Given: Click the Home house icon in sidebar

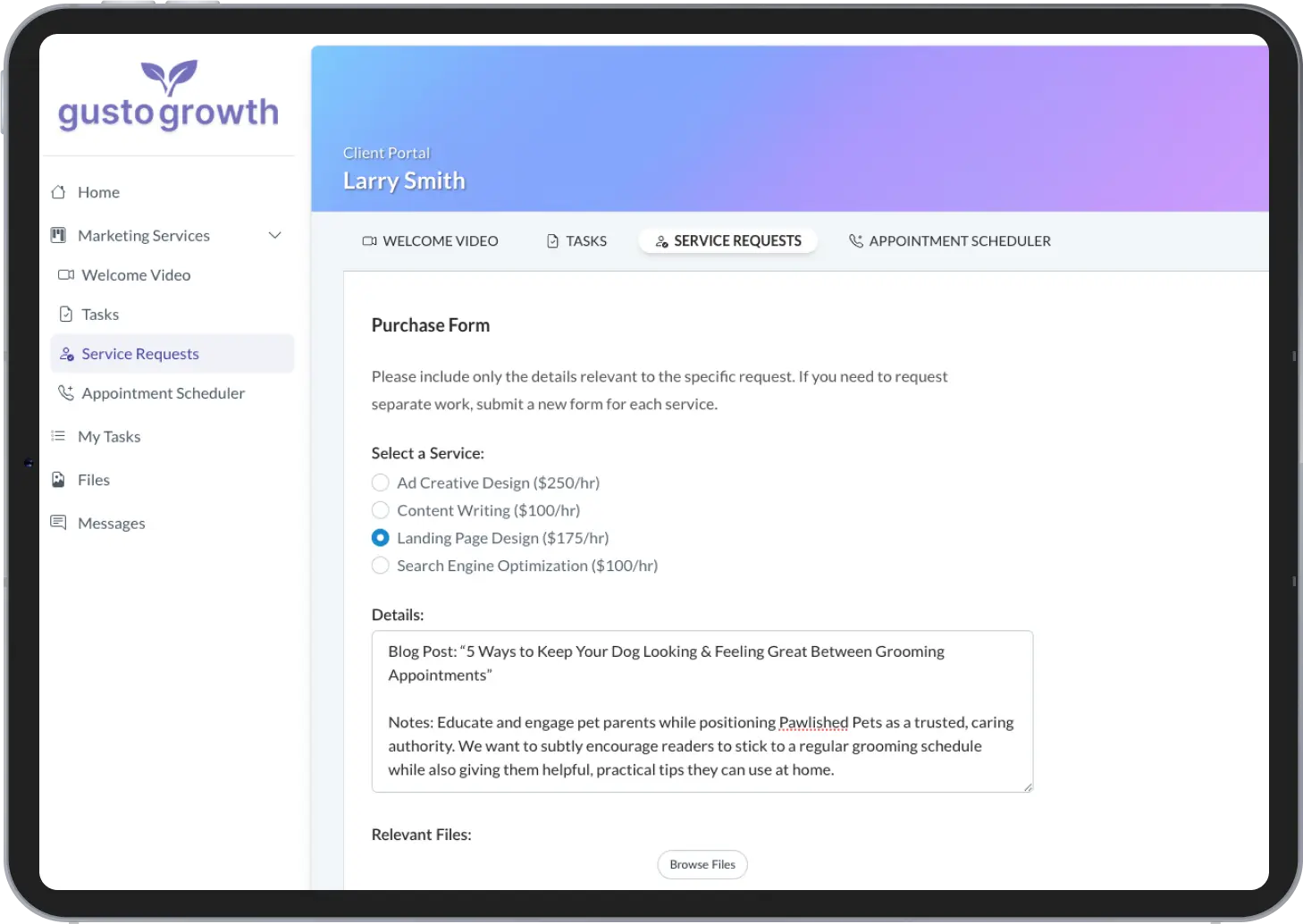Looking at the screenshot, I should [x=59, y=192].
